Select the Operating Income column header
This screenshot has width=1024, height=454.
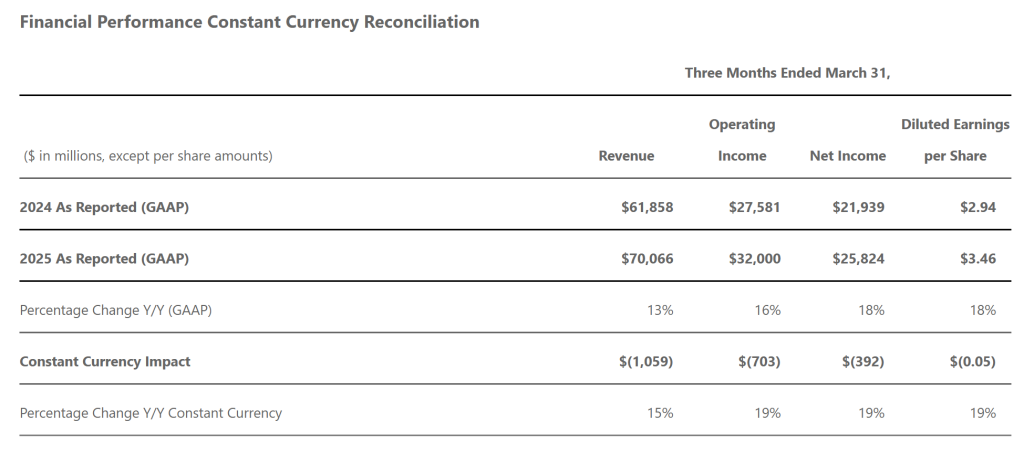click(x=742, y=140)
